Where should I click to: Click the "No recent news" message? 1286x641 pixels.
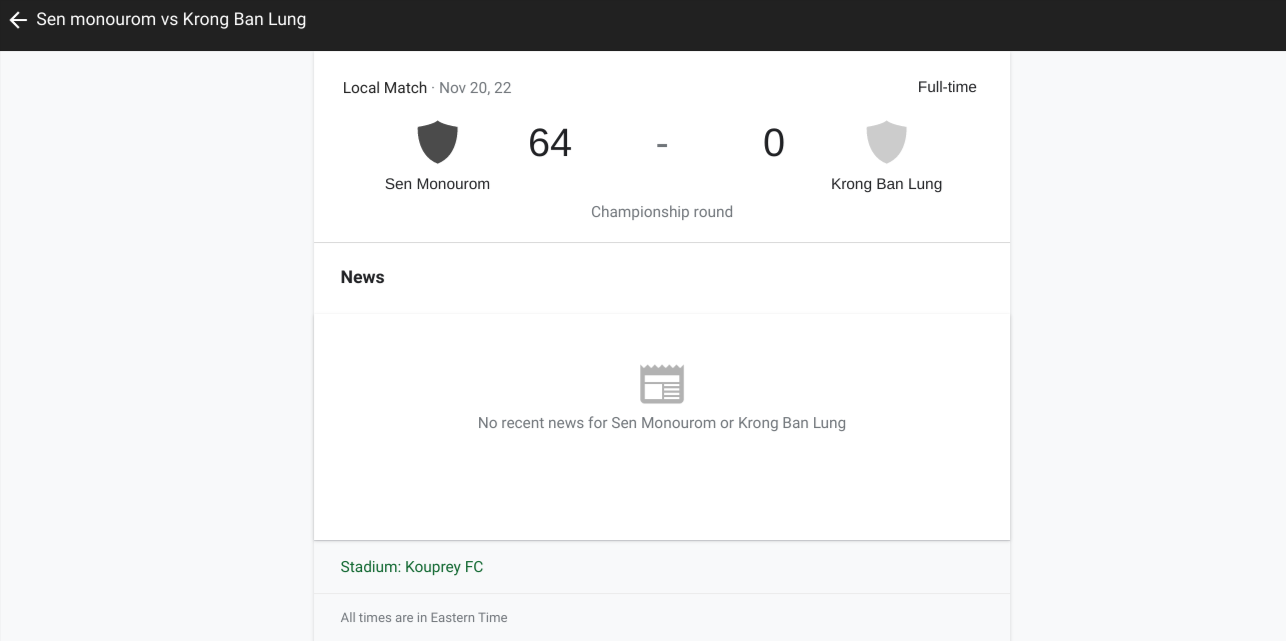[x=662, y=423]
